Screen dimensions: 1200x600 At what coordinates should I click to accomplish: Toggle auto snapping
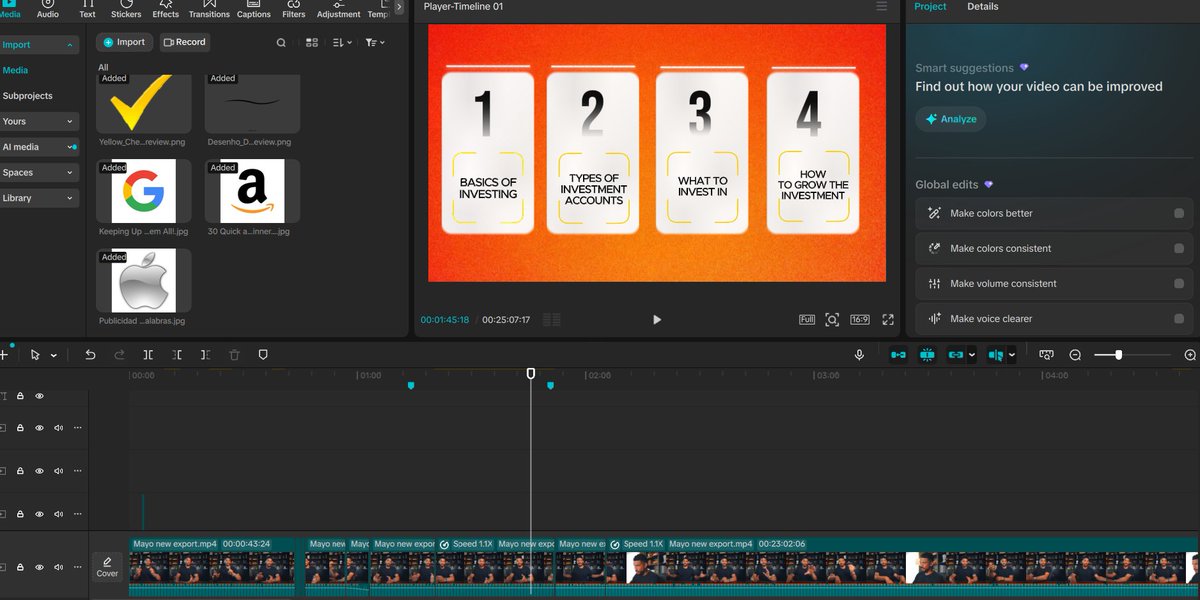coord(927,355)
